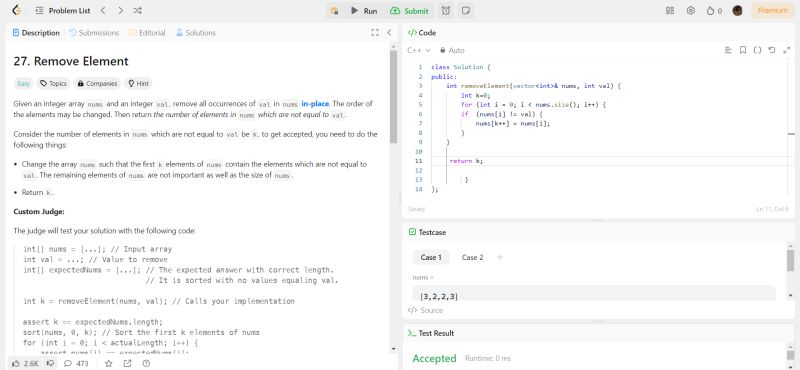
Task: Open the Test Result tab
Action: tap(431, 333)
